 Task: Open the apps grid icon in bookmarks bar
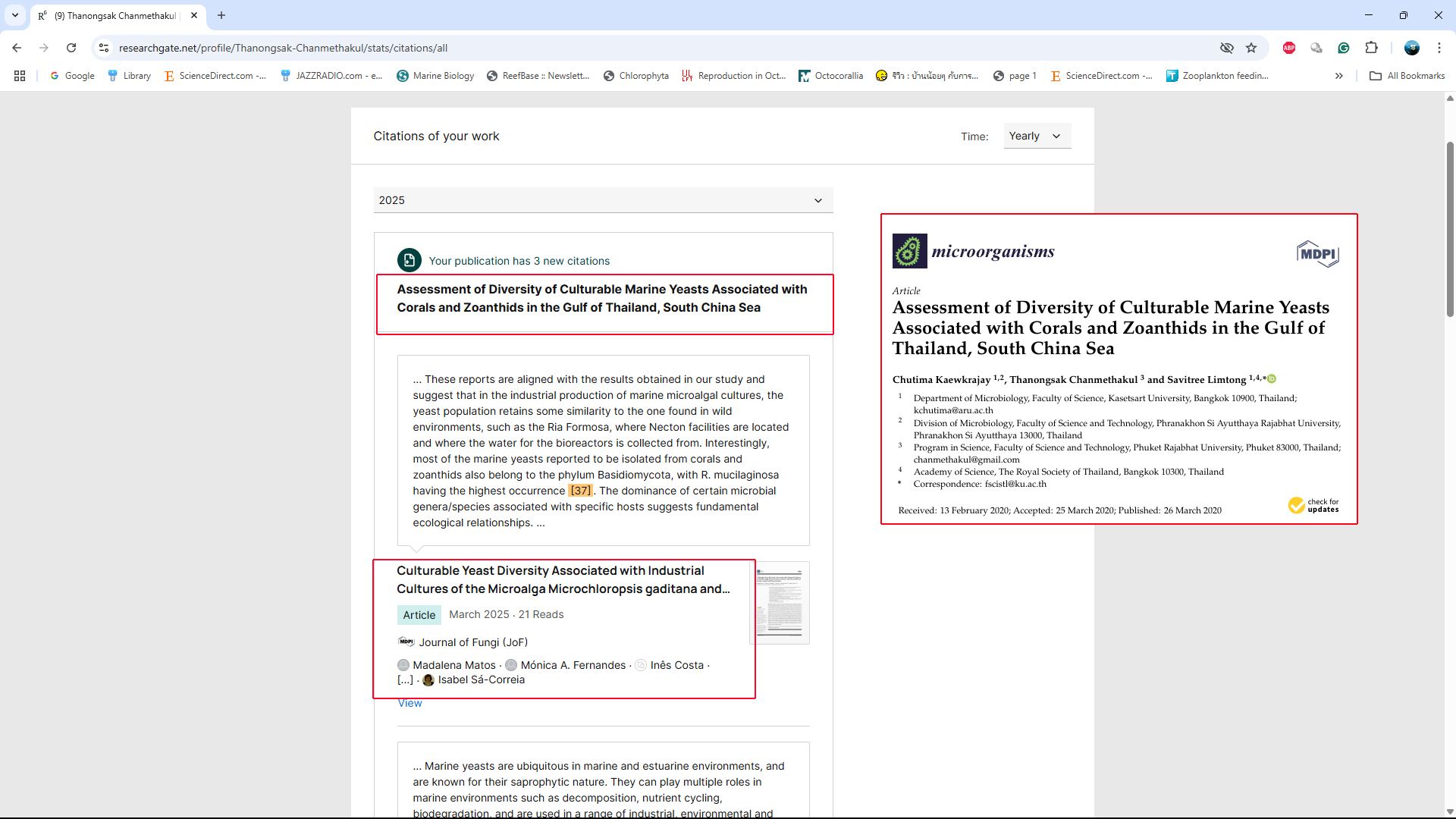pyautogui.click(x=20, y=76)
